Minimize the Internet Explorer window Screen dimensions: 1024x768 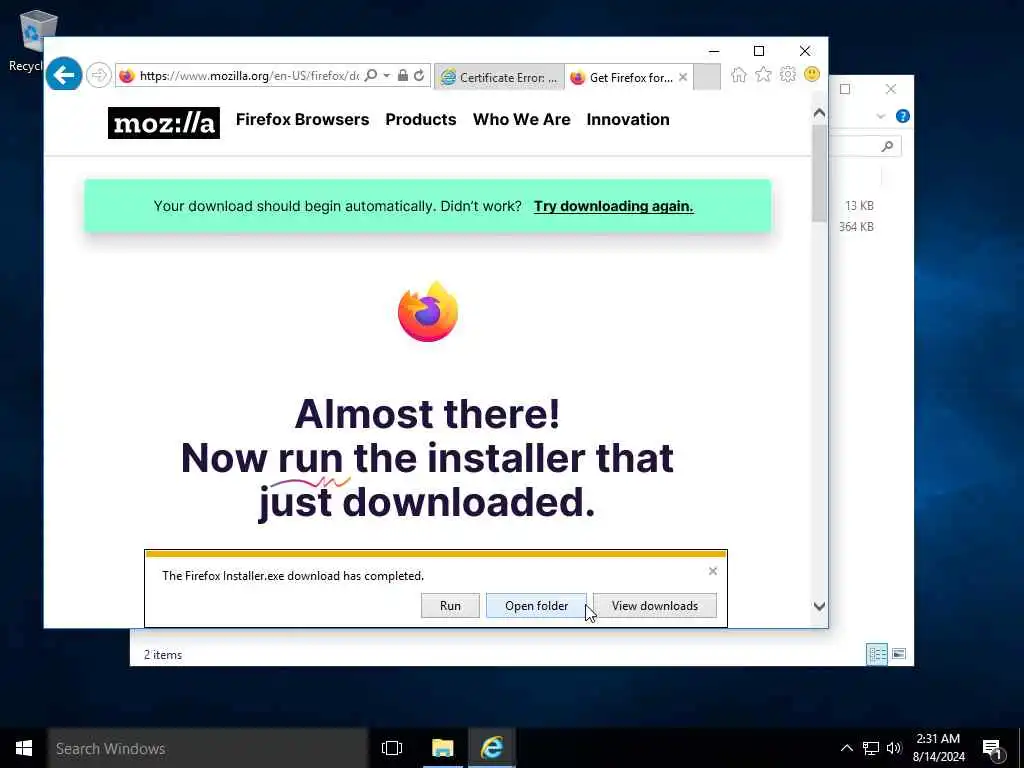[714, 51]
